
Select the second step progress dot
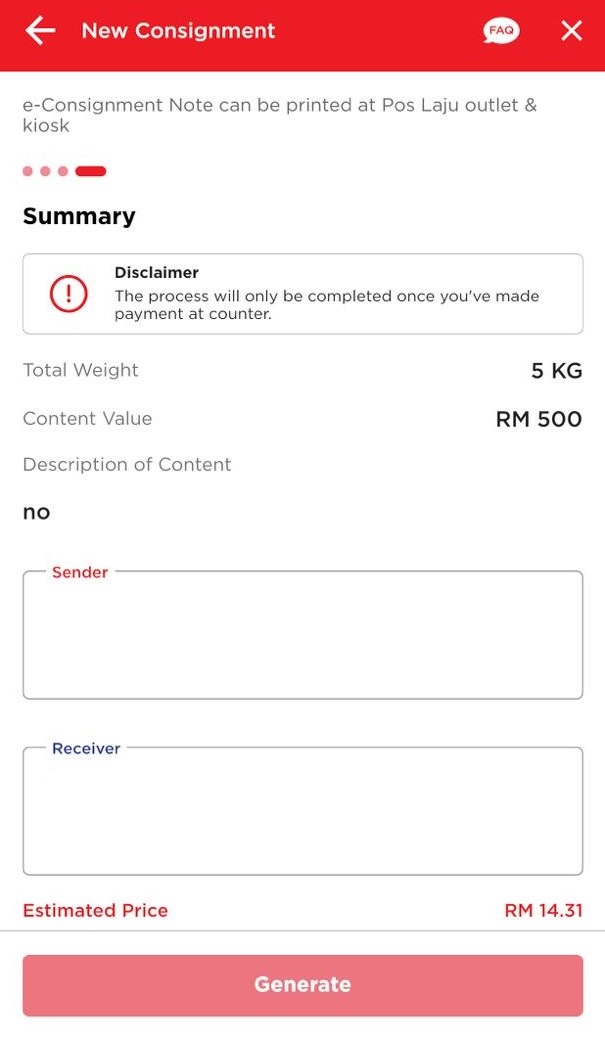(45, 171)
